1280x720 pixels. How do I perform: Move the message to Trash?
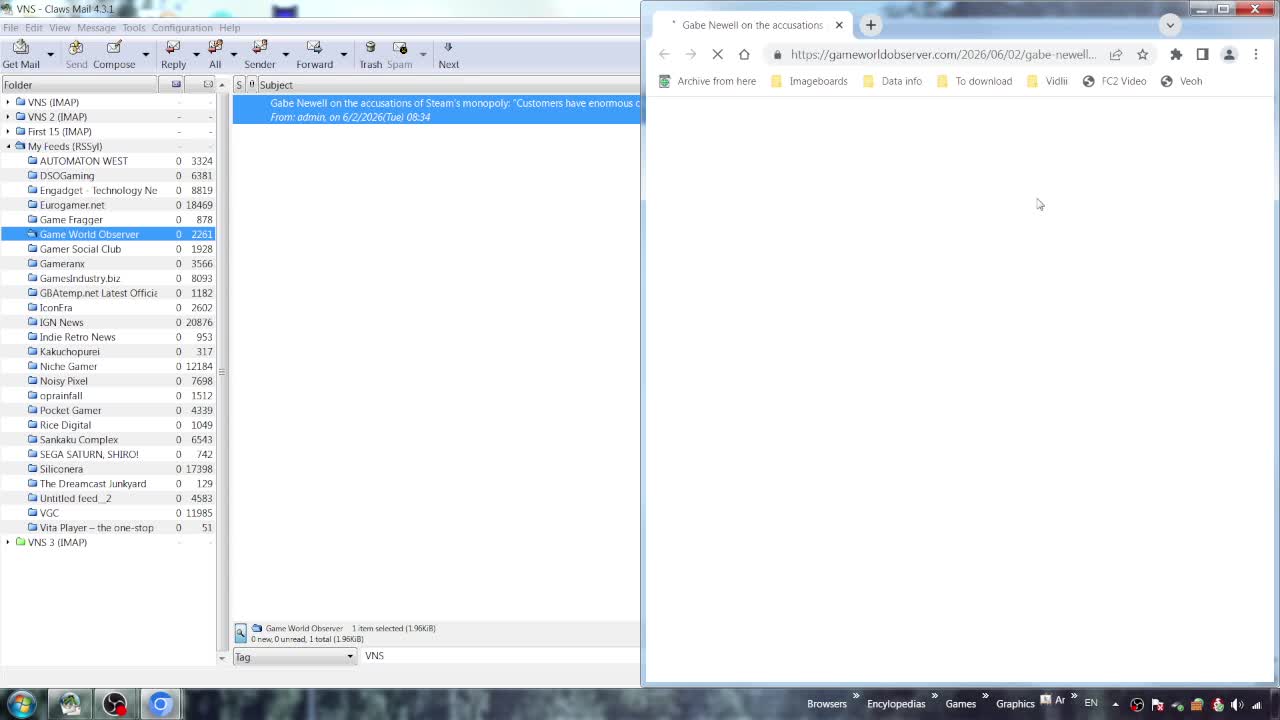pyautogui.click(x=370, y=54)
